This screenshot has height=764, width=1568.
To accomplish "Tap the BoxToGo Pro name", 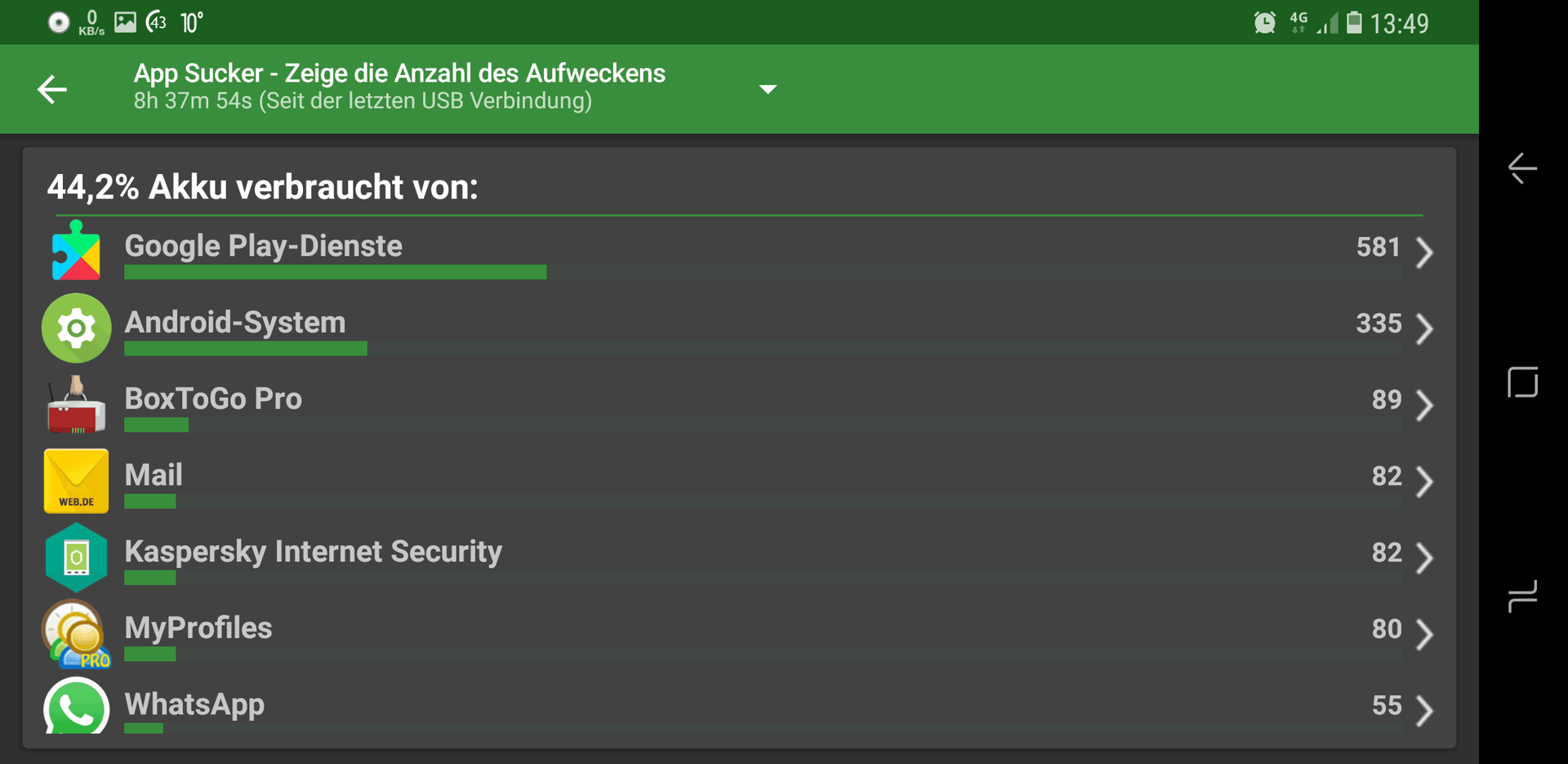I will point(213,399).
